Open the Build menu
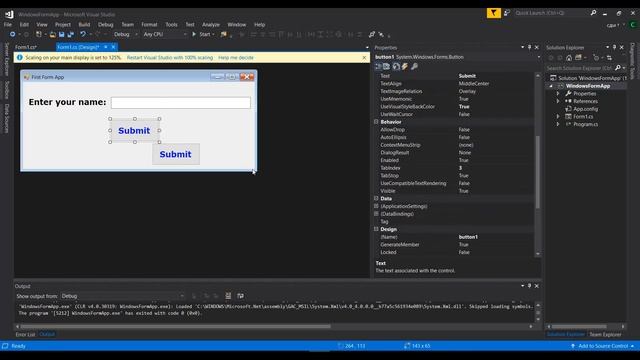Image resolution: width=640 pixels, height=360 pixels. (84, 24)
